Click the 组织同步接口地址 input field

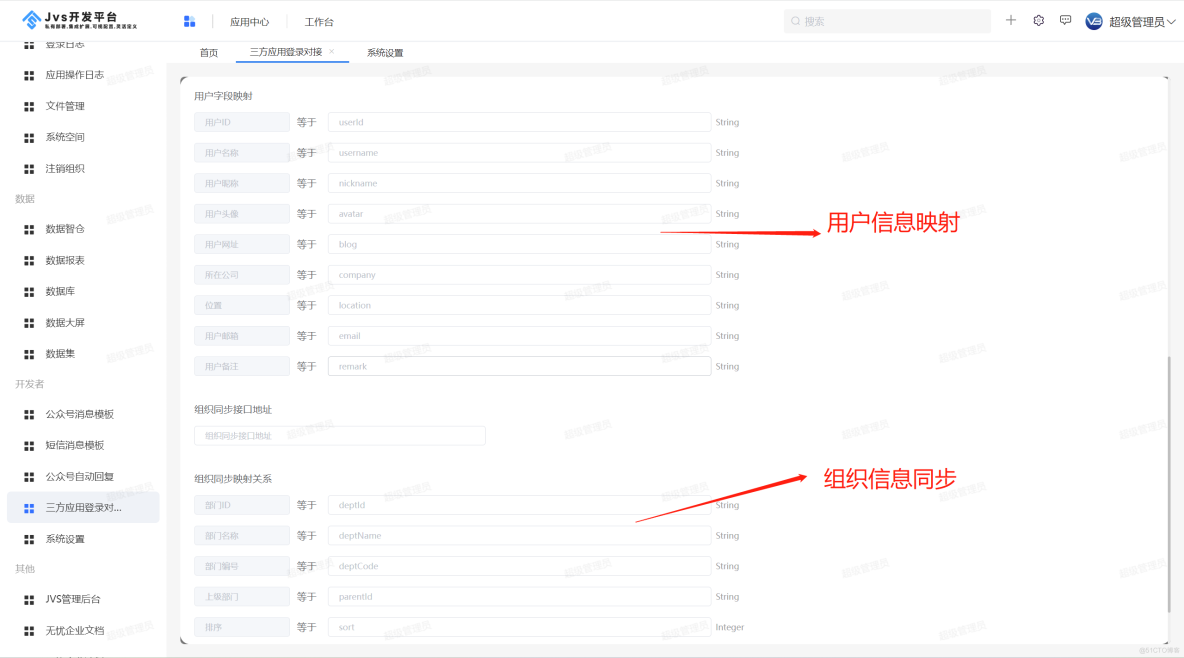point(340,436)
